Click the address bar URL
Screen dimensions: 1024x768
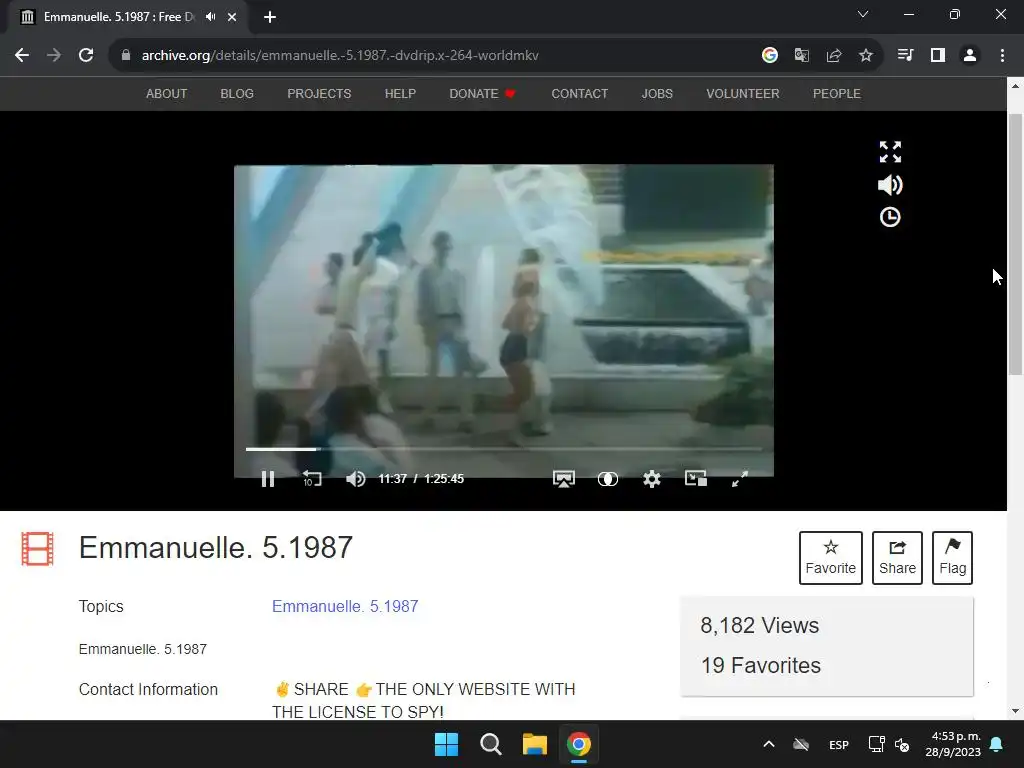tap(340, 56)
